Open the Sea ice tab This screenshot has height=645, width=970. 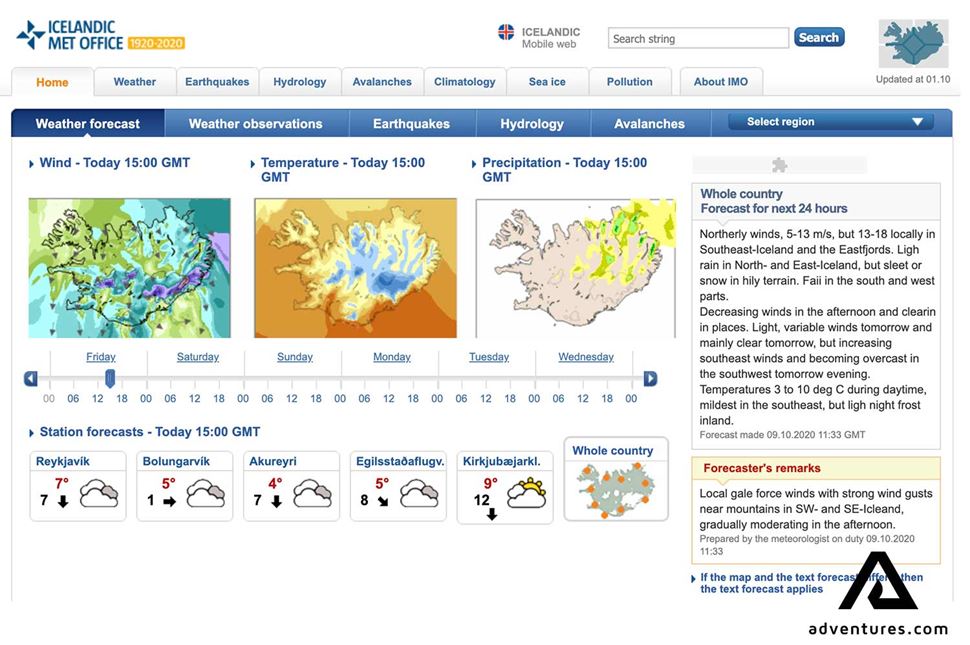pyautogui.click(x=547, y=81)
